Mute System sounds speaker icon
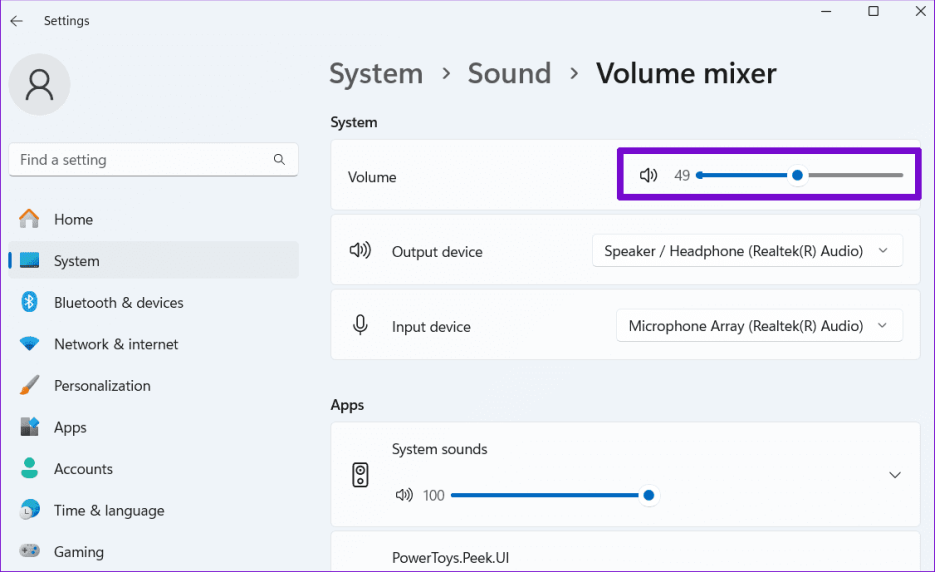The height and width of the screenshot is (572, 935). click(x=404, y=495)
